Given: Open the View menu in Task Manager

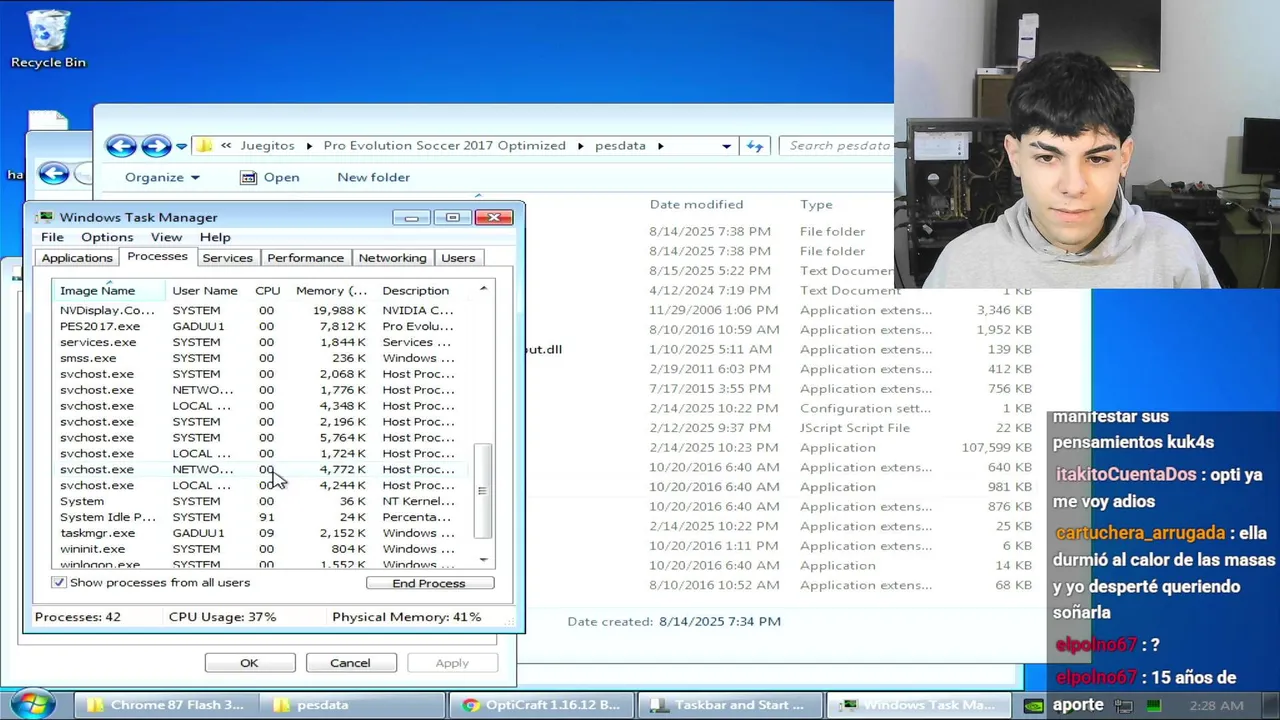Looking at the screenshot, I should pos(166,237).
